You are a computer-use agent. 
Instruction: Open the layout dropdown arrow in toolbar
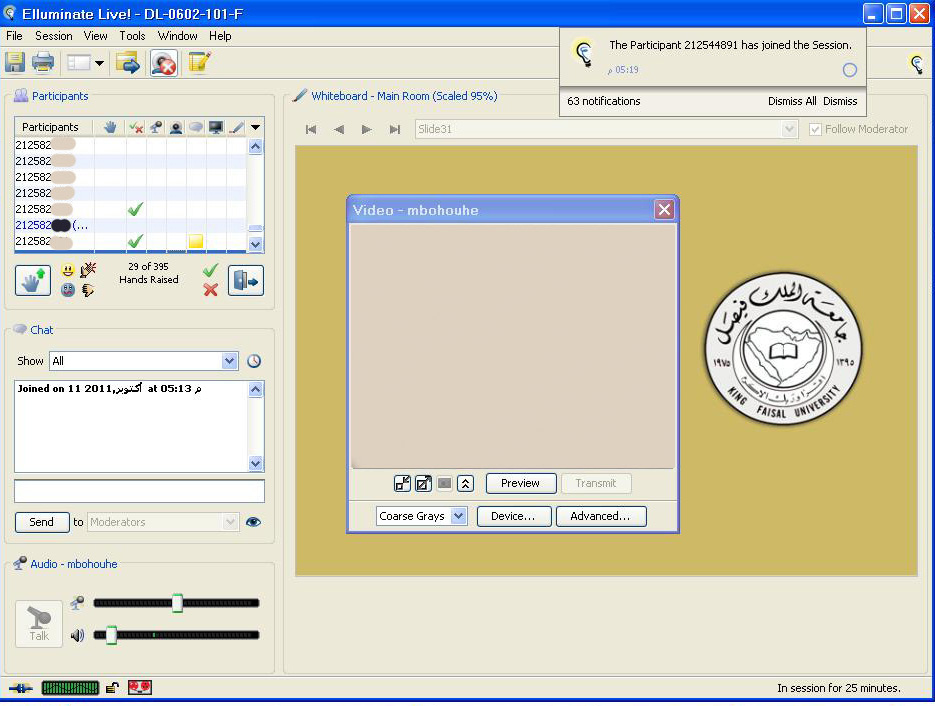click(x=100, y=63)
